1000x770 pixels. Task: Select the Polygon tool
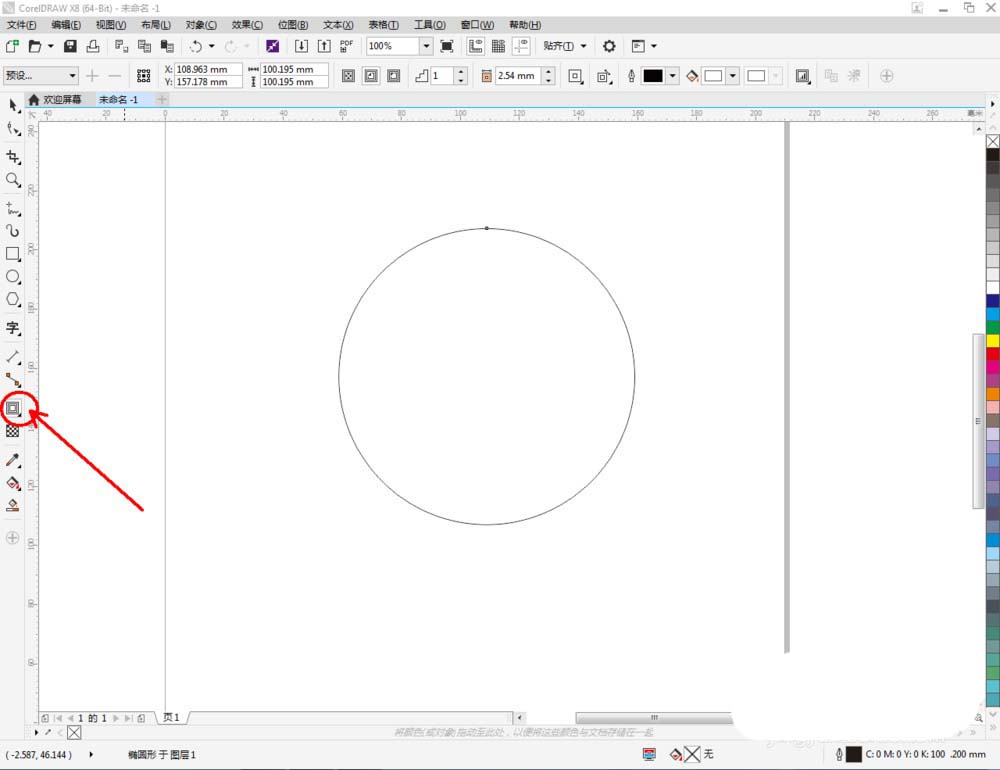(x=13, y=299)
